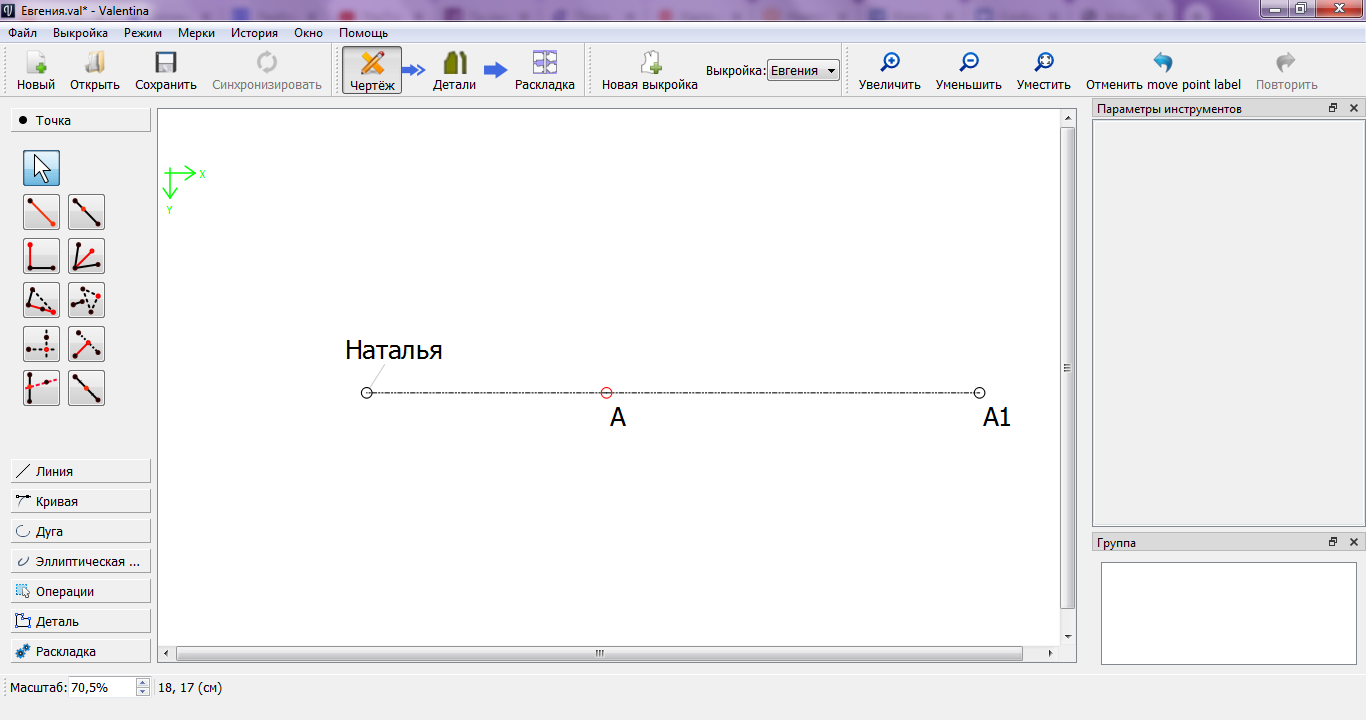Select point from X and Y tool
1372x720 pixels.
tap(41, 344)
